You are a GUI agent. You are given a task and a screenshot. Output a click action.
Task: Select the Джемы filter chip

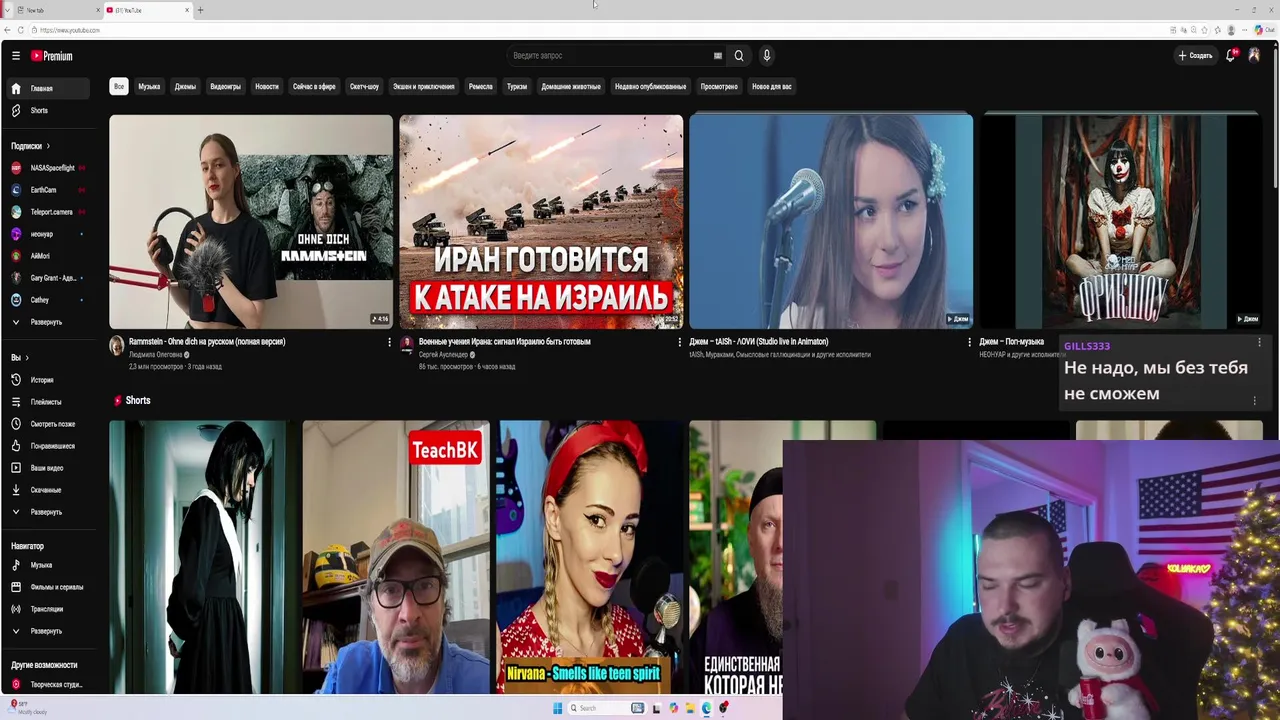pyautogui.click(x=185, y=86)
